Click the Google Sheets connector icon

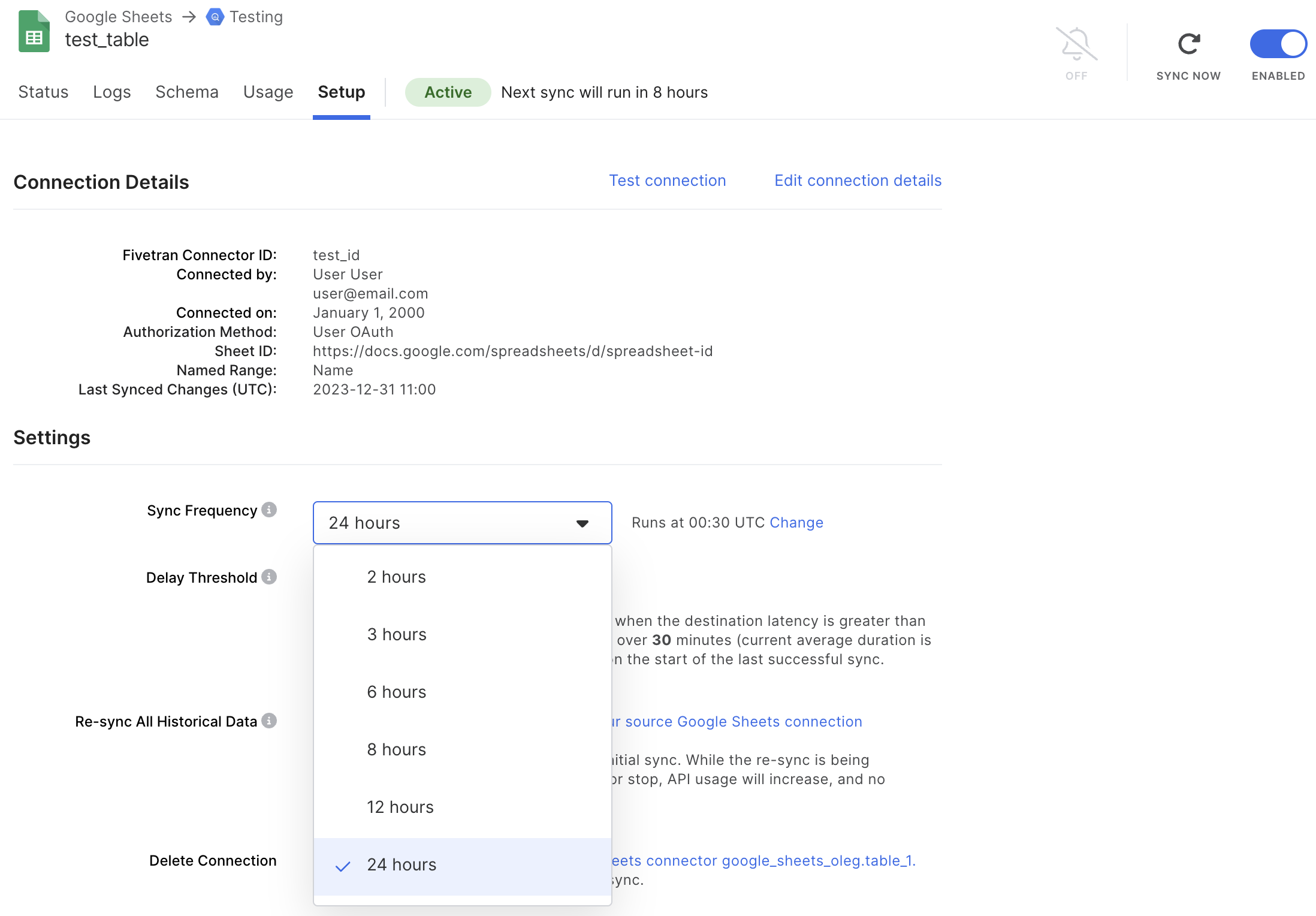coord(34,31)
